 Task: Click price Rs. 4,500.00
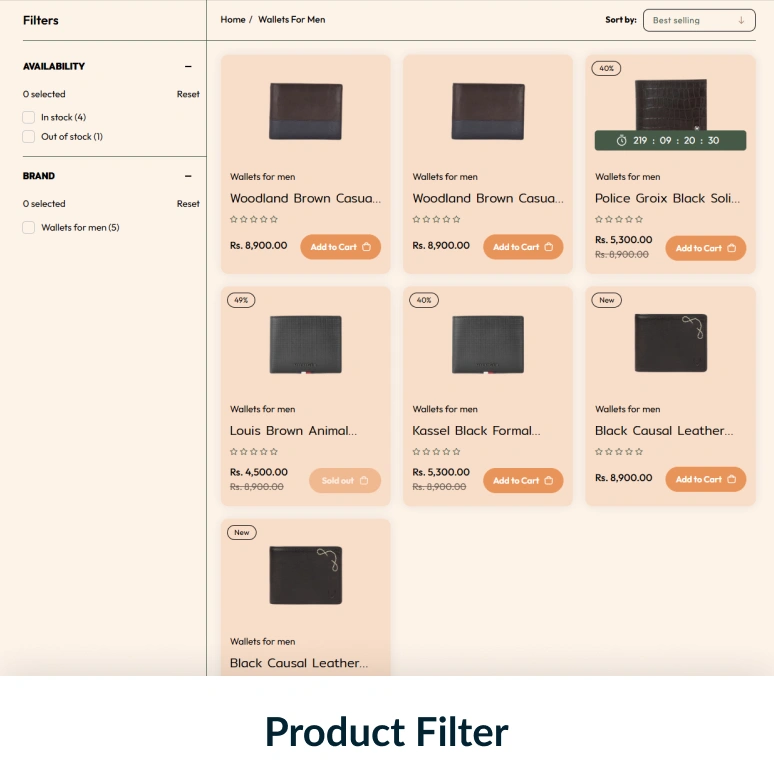pos(258,472)
